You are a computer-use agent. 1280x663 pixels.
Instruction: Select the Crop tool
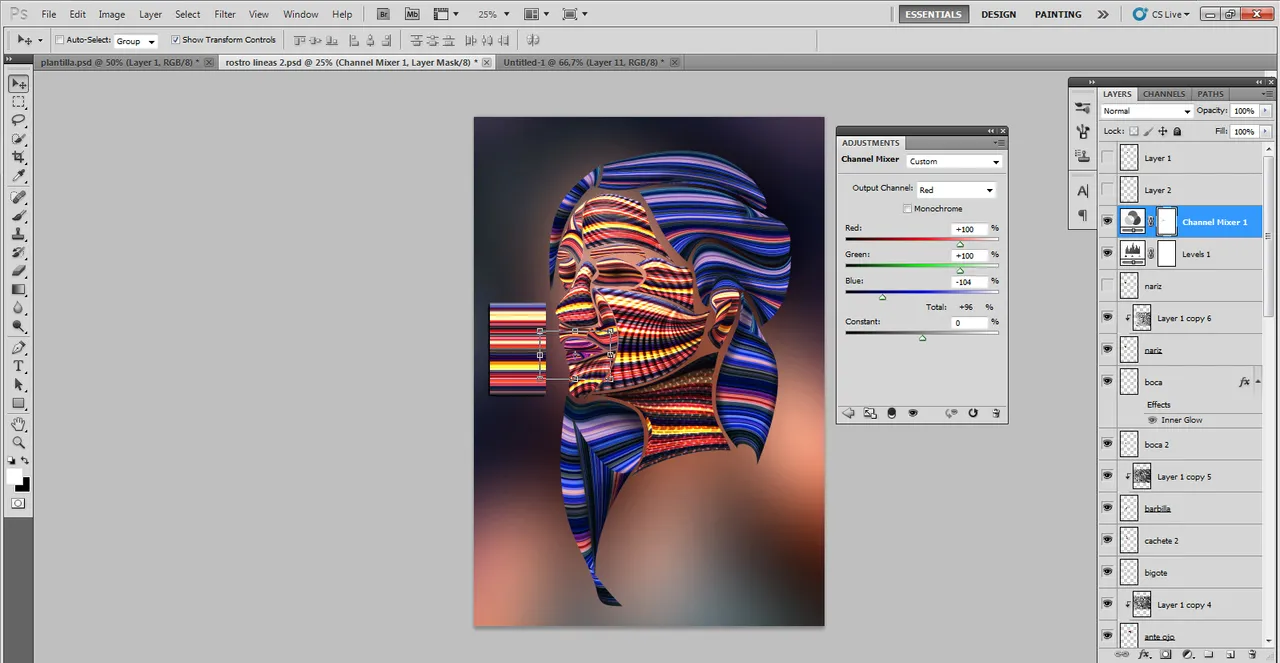coord(18,157)
